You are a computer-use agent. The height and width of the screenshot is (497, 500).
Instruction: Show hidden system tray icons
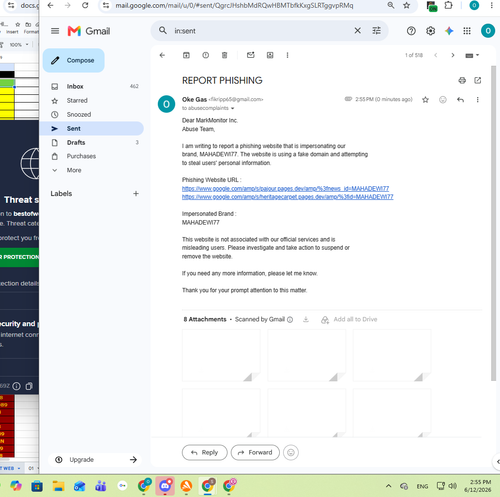(x=388, y=486)
